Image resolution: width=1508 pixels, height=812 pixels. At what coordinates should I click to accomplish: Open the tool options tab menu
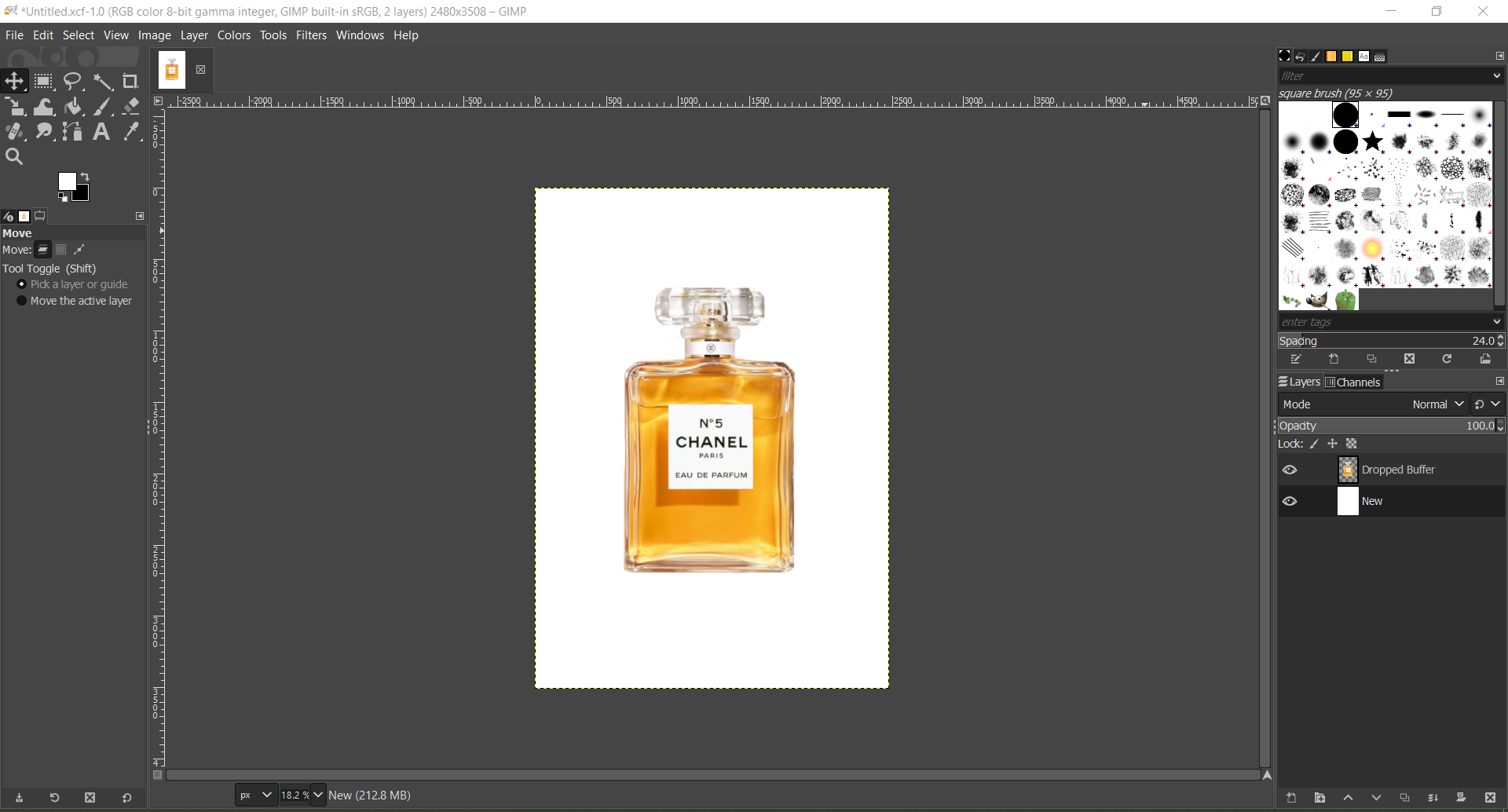[x=140, y=216]
